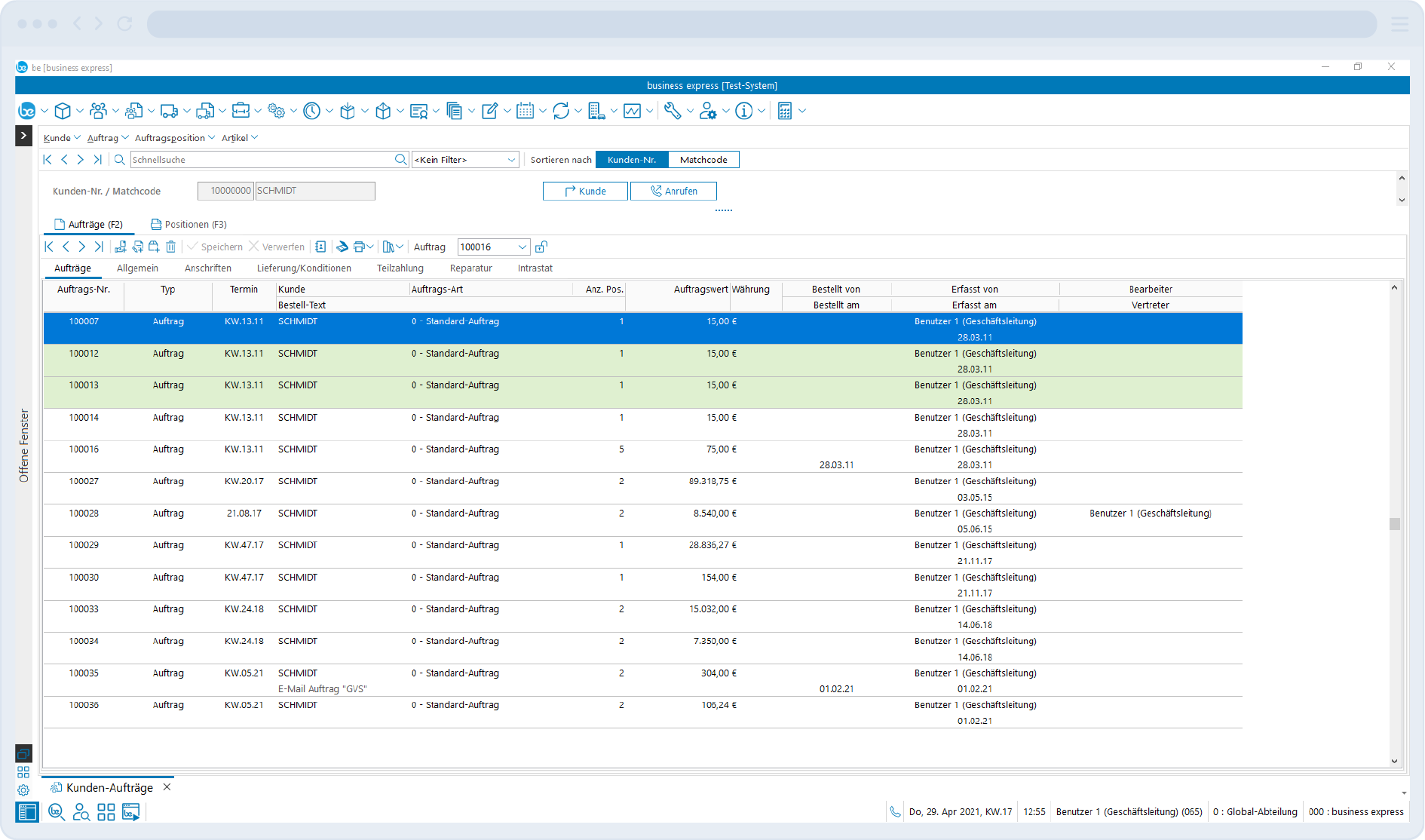1425x840 pixels.
Task: Switch to the Positionen (F3) tab
Action: (188, 225)
